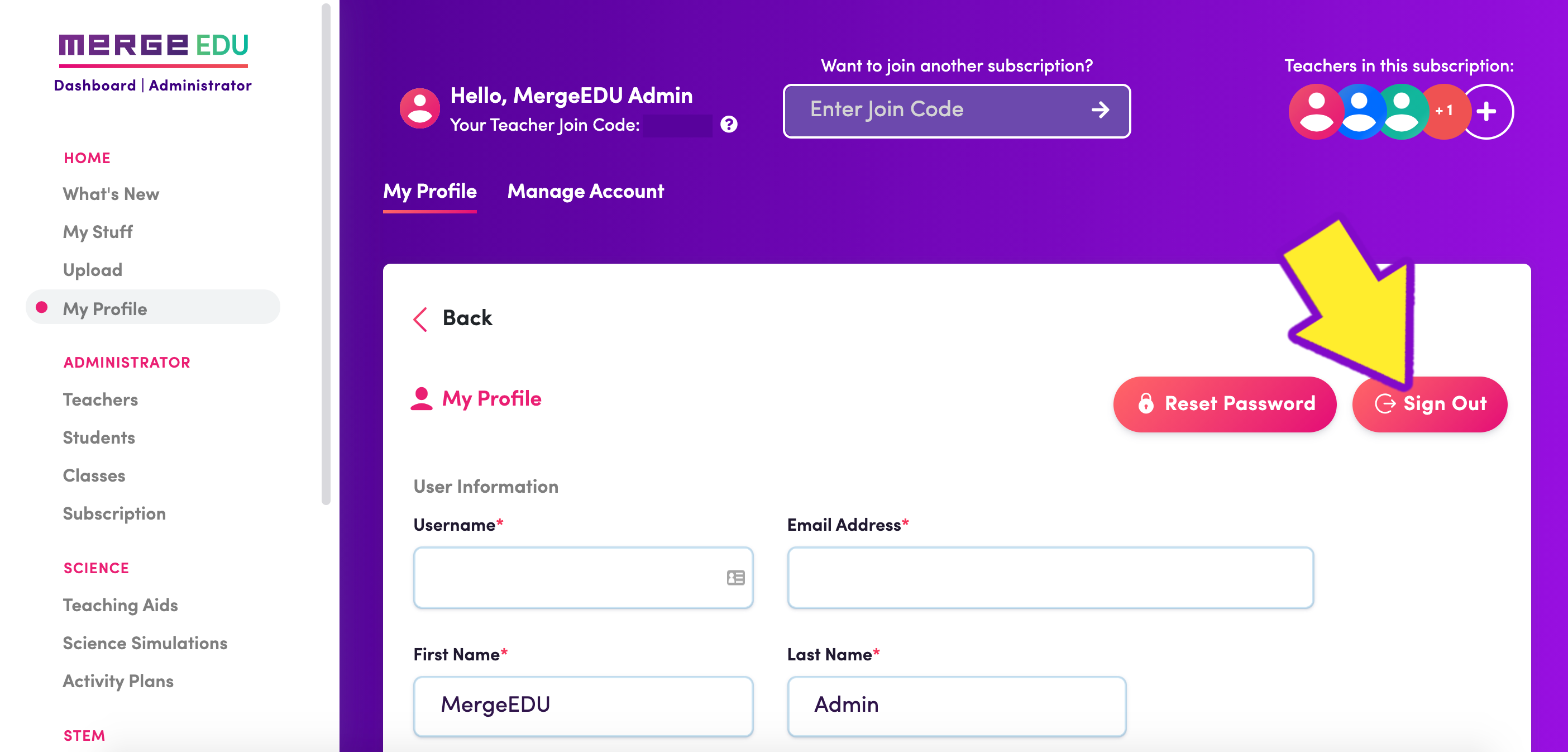Open What's New in the sidebar
Image resolution: width=1568 pixels, height=752 pixels.
pyautogui.click(x=111, y=194)
